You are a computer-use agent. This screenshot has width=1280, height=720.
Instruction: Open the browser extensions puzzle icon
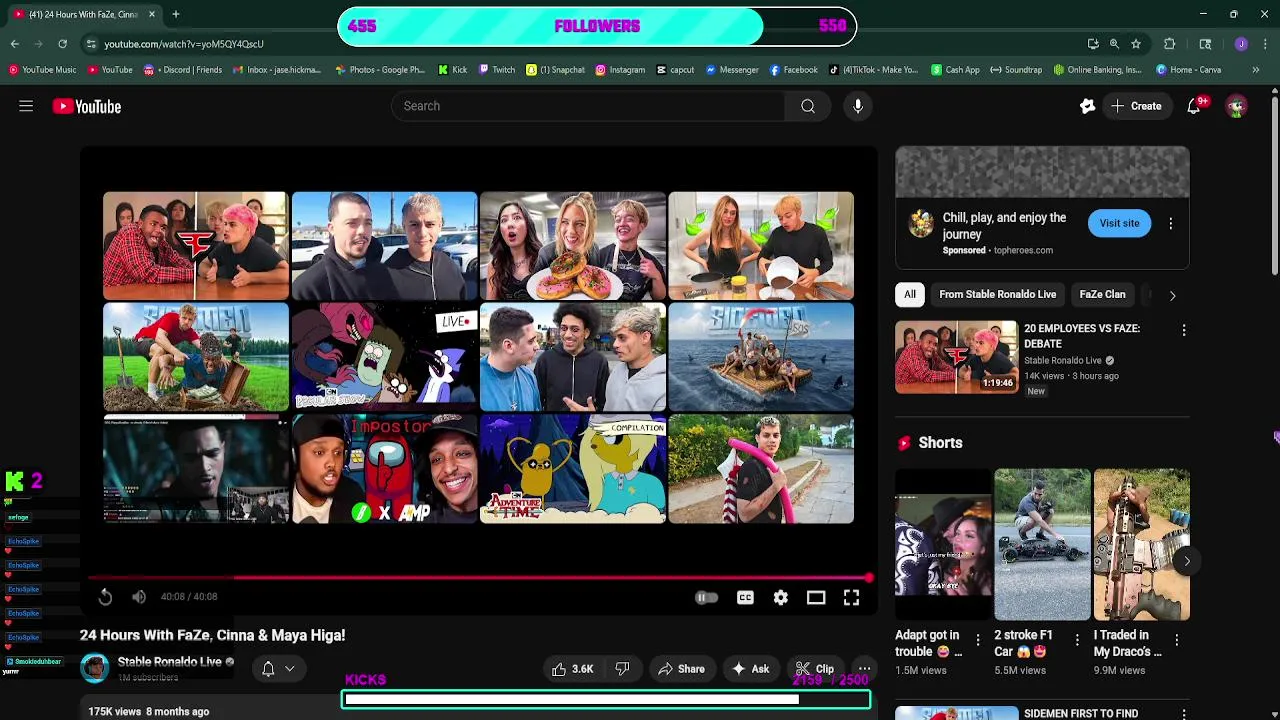[1169, 44]
